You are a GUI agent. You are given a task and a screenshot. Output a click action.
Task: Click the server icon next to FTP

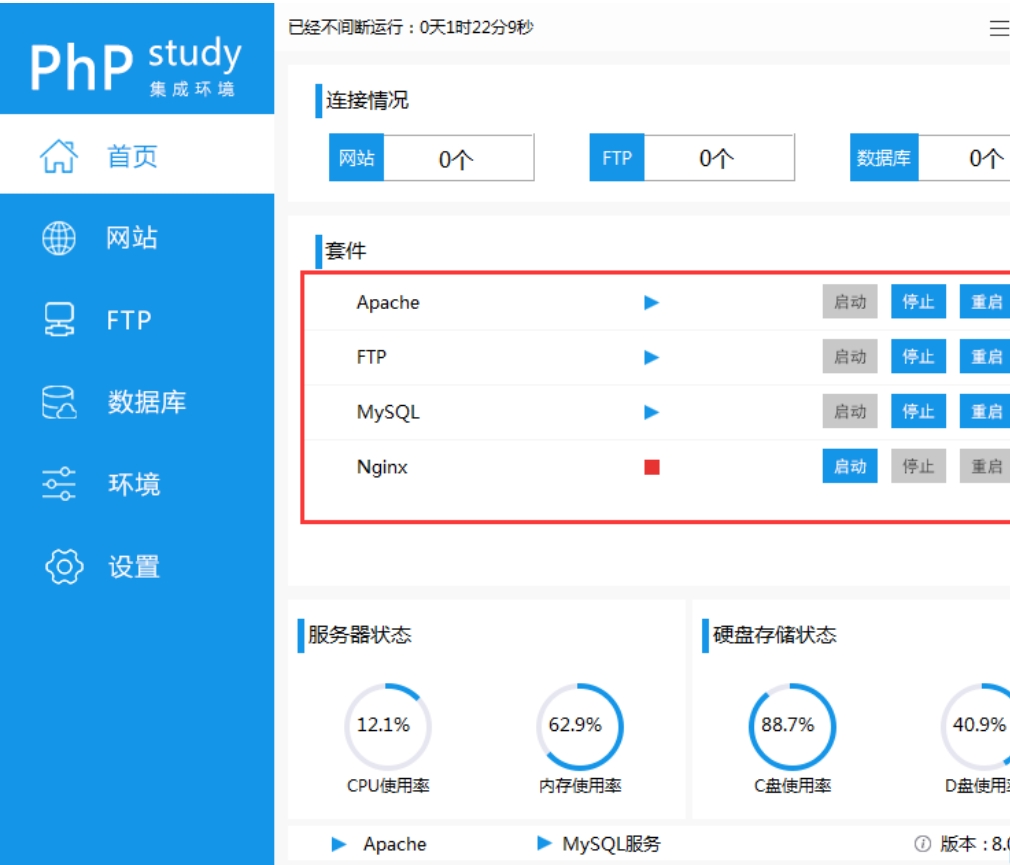[59, 319]
